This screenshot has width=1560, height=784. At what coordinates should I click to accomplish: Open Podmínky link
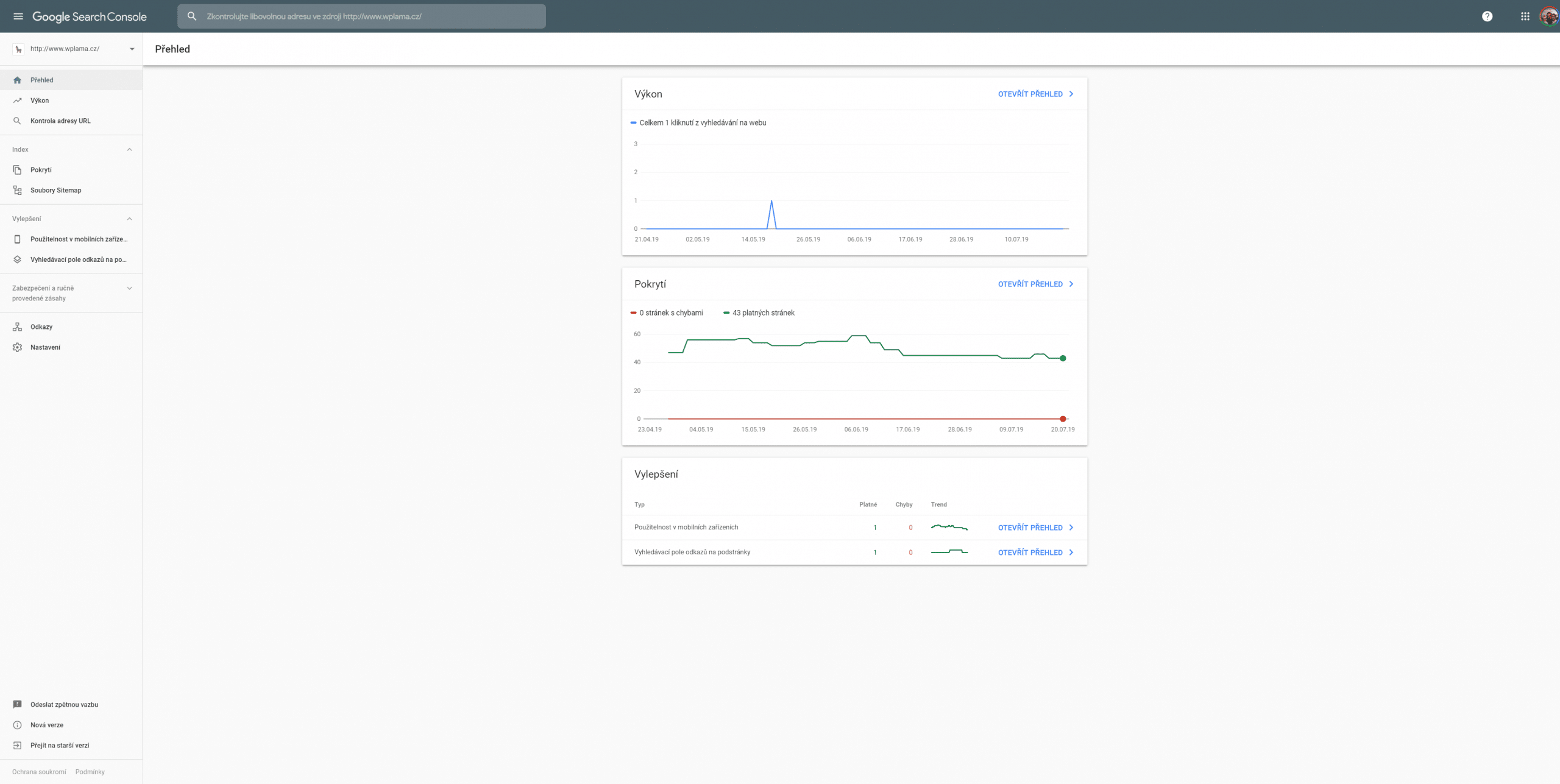coord(90,772)
